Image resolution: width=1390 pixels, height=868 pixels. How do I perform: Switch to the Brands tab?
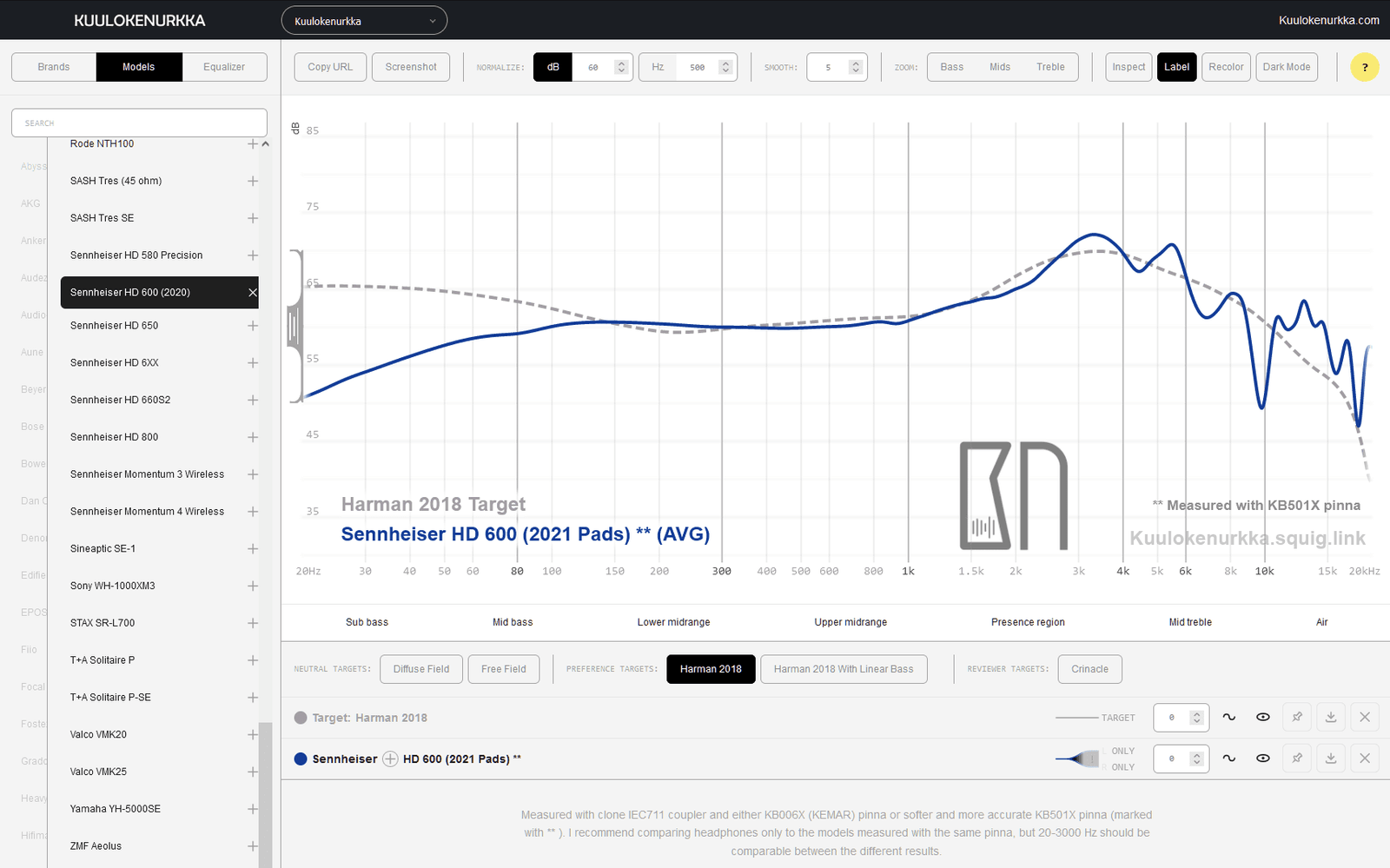click(54, 67)
